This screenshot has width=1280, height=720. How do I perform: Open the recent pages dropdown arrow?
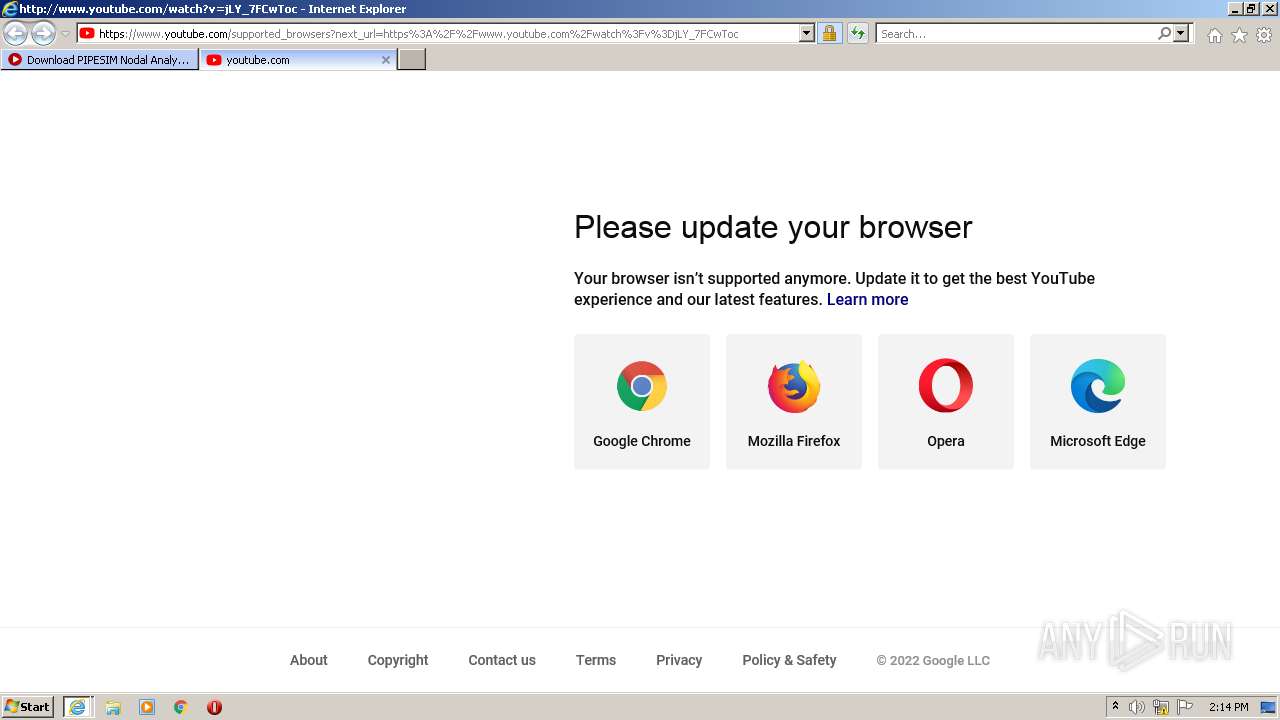(x=65, y=34)
